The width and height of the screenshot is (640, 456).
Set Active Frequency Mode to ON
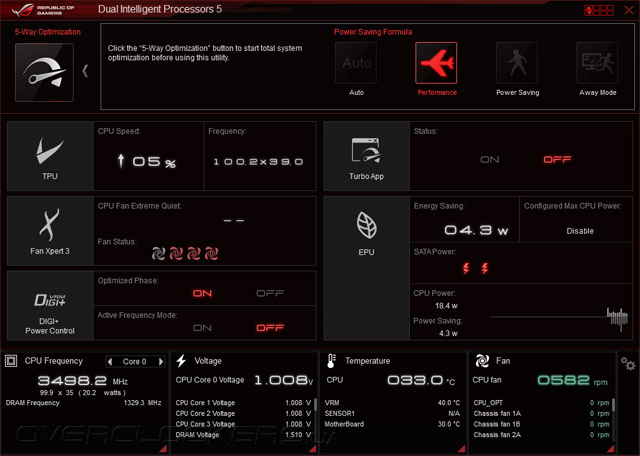[x=202, y=328]
